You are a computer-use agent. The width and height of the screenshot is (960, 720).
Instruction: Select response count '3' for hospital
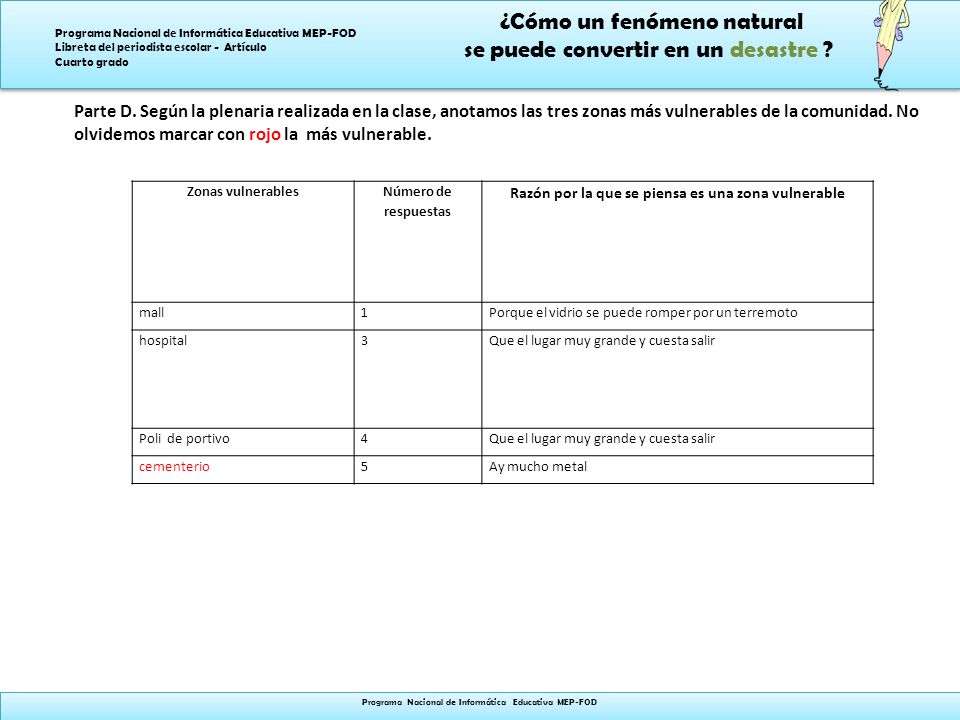[x=418, y=379]
